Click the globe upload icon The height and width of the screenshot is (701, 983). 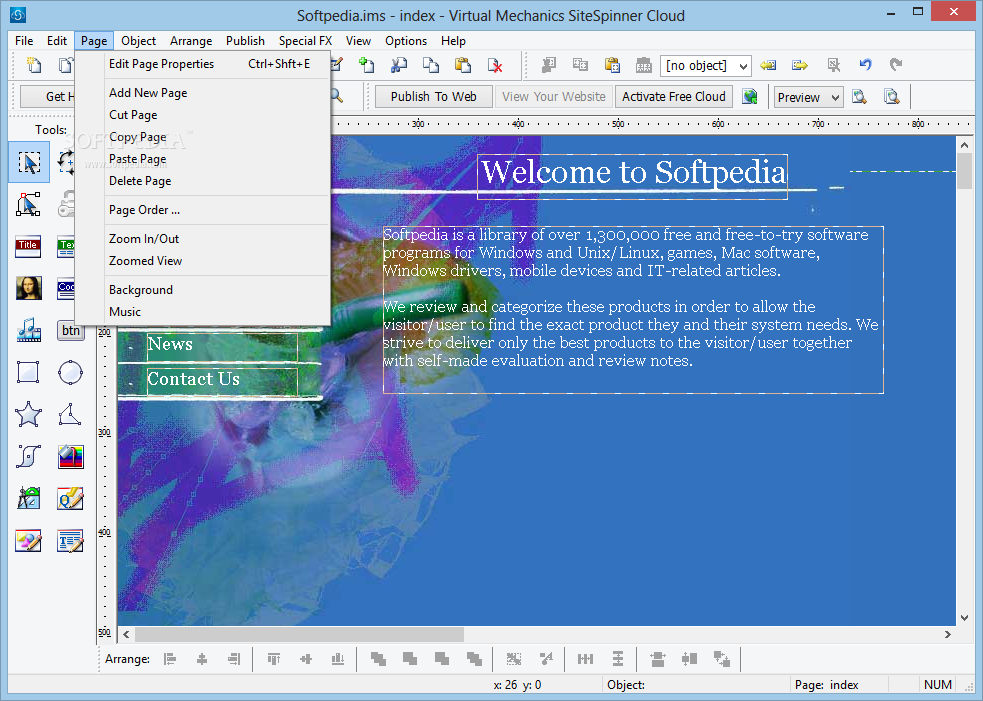(x=750, y=97)
